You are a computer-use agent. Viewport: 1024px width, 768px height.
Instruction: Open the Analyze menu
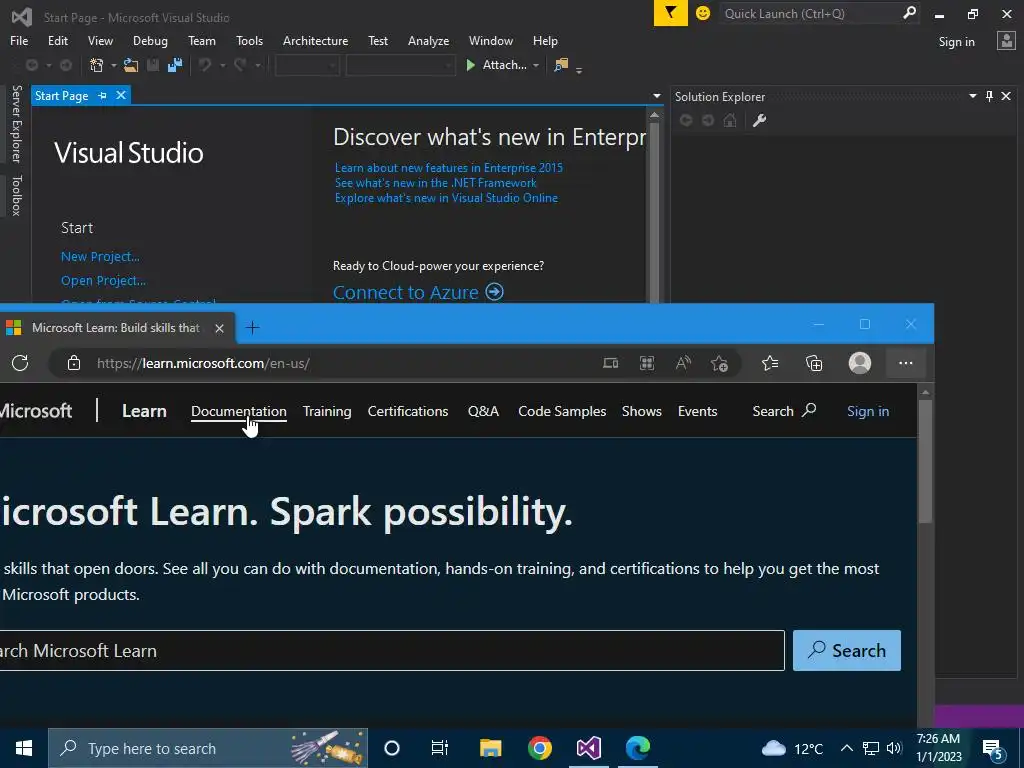(428, 40)
